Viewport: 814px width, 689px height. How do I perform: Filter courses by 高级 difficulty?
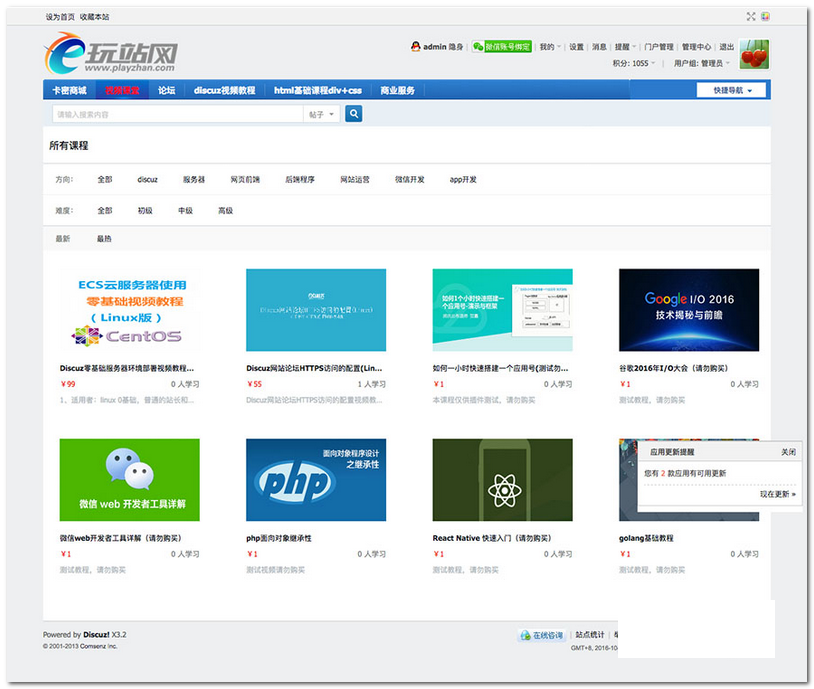click(x=225, y=211)
